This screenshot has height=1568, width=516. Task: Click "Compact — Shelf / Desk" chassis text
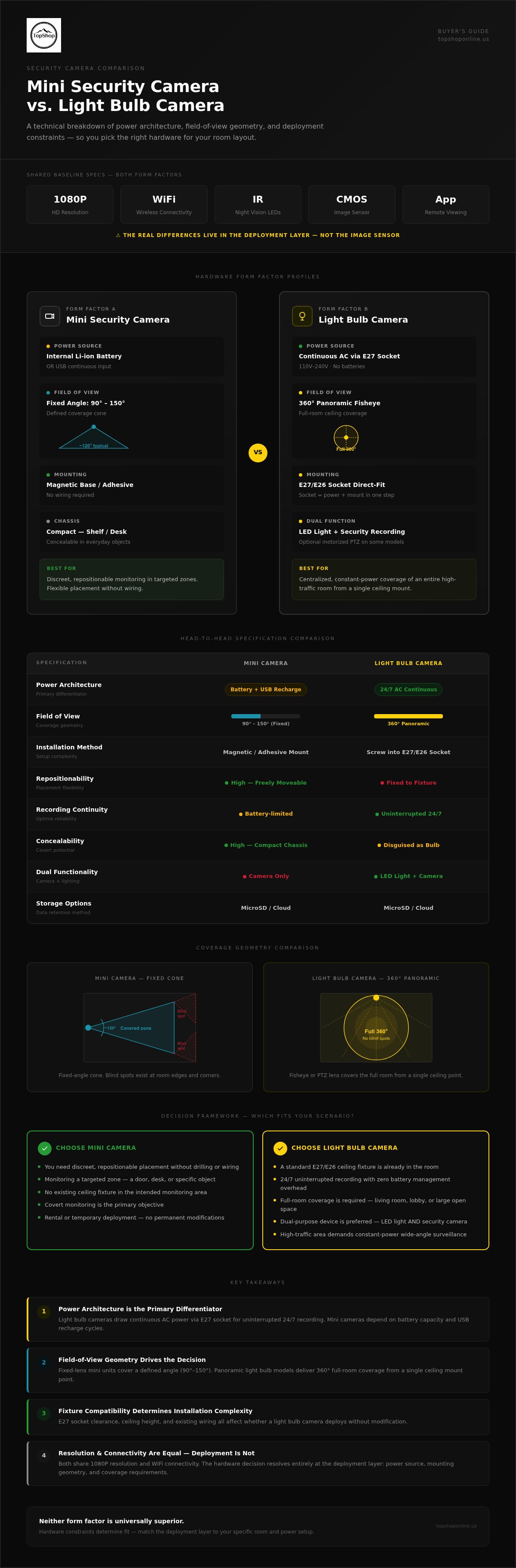(x=86, y=532)
